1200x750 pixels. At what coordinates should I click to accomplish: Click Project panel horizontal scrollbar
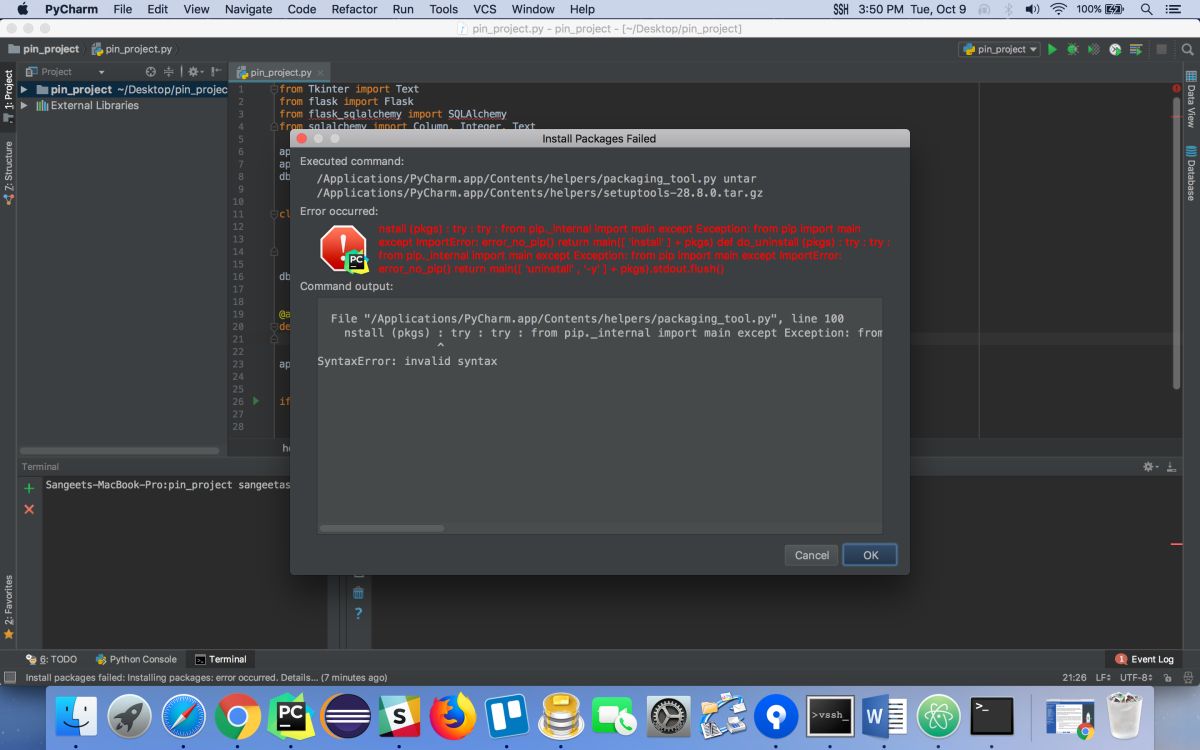coord(119,451)
